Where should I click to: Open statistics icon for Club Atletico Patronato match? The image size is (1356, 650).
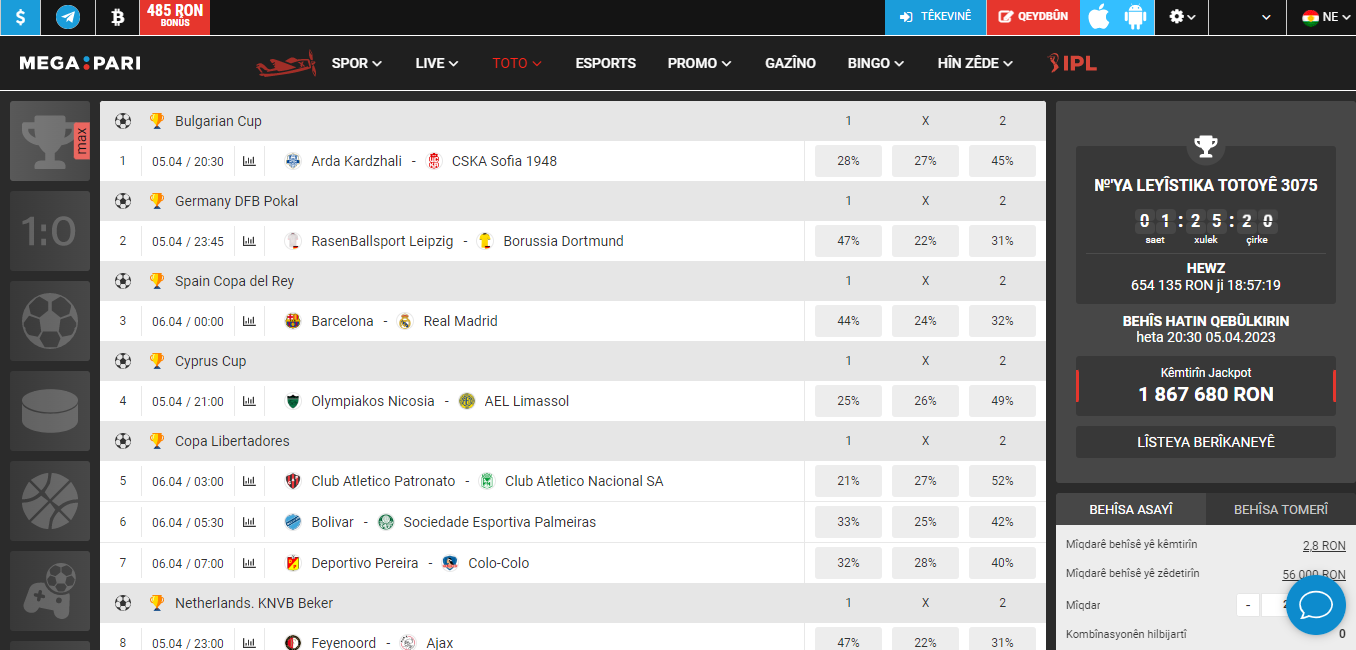[249, 481]
